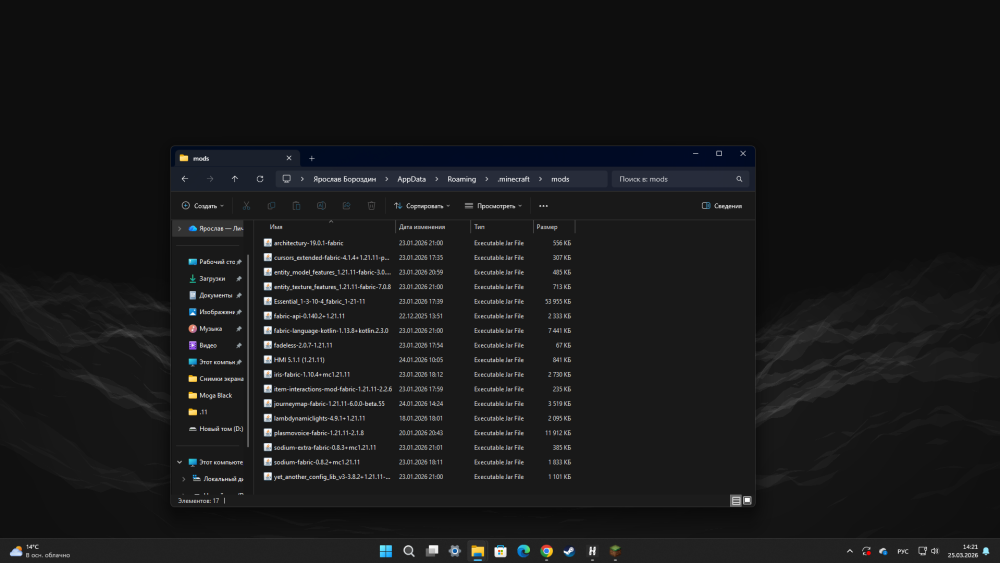
Task: Select the mods tab
Action: click(237, 158)
